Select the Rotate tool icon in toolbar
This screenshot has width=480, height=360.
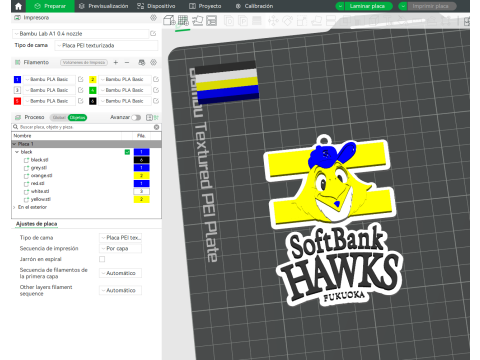(287, 21)
